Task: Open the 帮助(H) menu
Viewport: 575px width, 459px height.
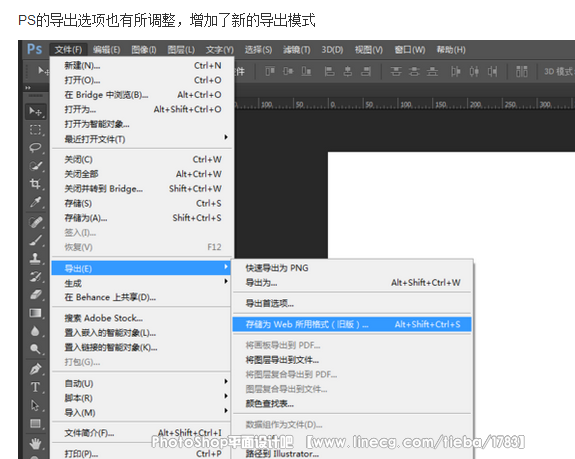Action: tap(451, 49)
